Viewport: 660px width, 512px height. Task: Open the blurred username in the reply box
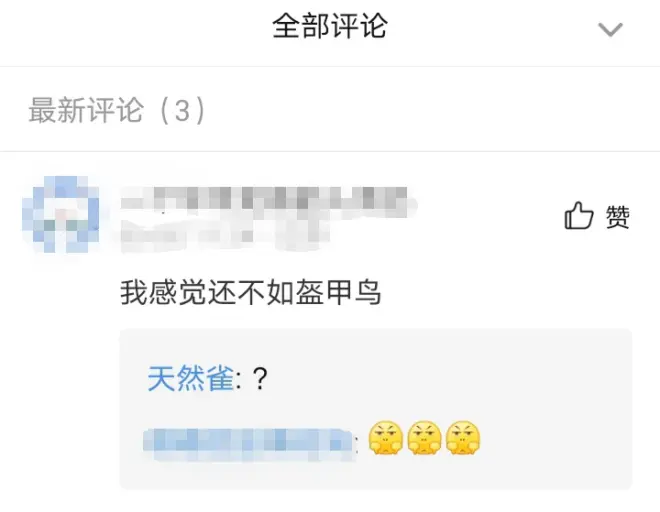248,445
